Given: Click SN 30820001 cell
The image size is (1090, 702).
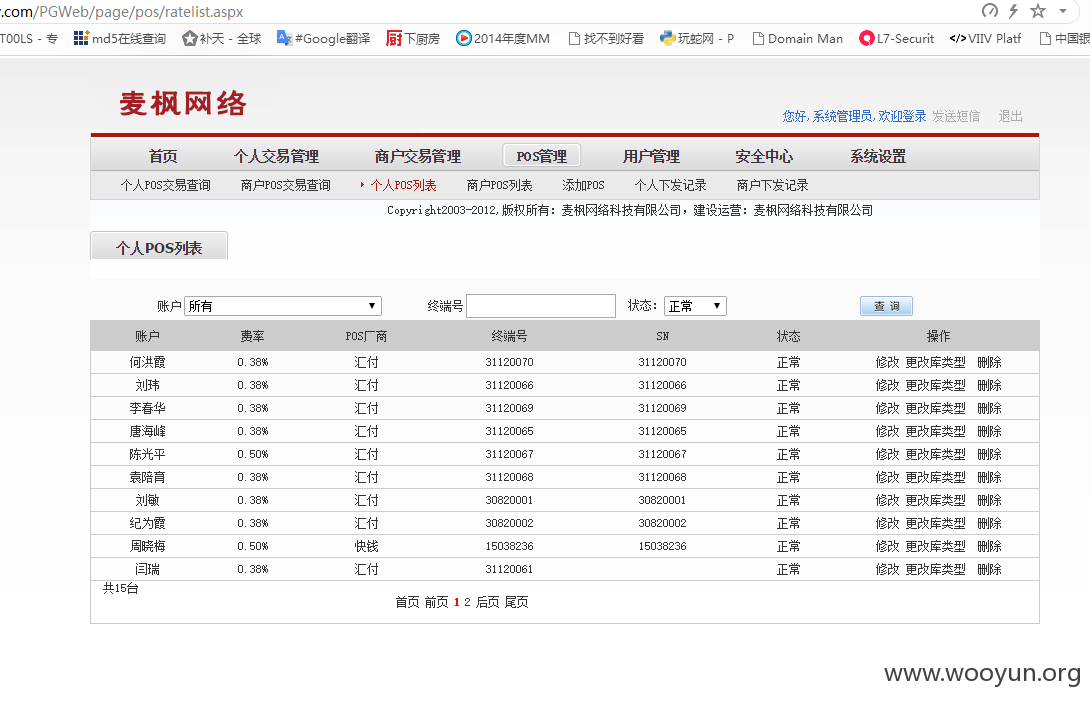Looking at the screenshot, I should tap(662, 500).
